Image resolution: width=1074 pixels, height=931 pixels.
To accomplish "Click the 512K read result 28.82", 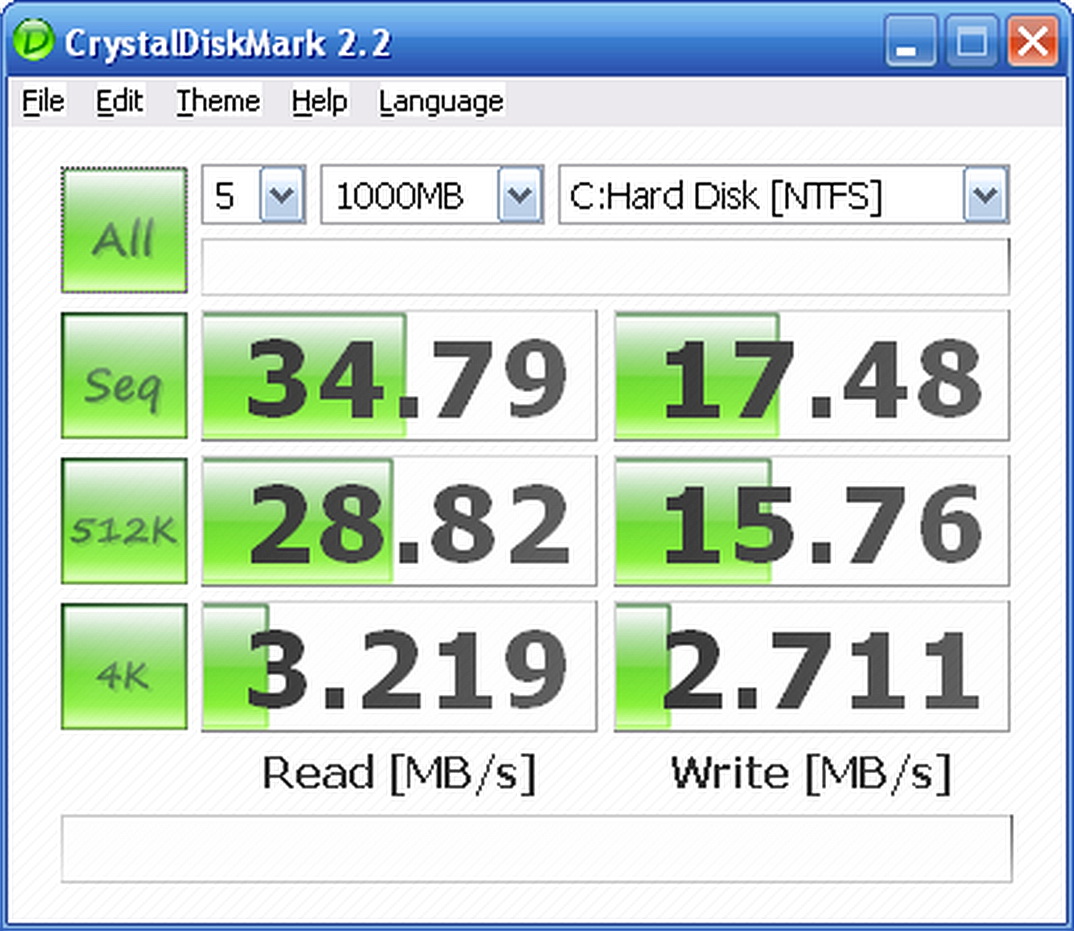I will click(399, 521).
